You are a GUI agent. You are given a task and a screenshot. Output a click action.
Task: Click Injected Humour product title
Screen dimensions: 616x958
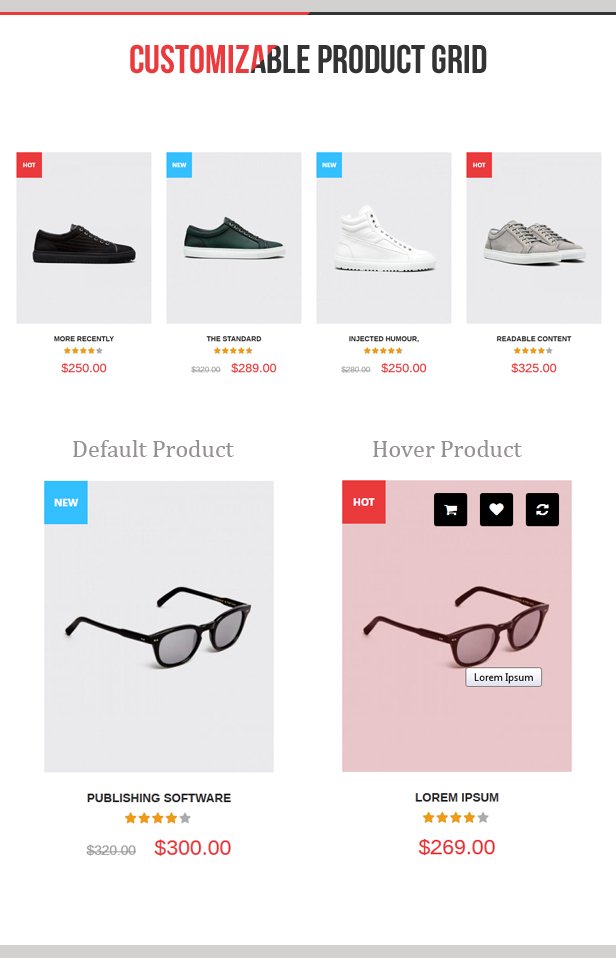point(384,338)
